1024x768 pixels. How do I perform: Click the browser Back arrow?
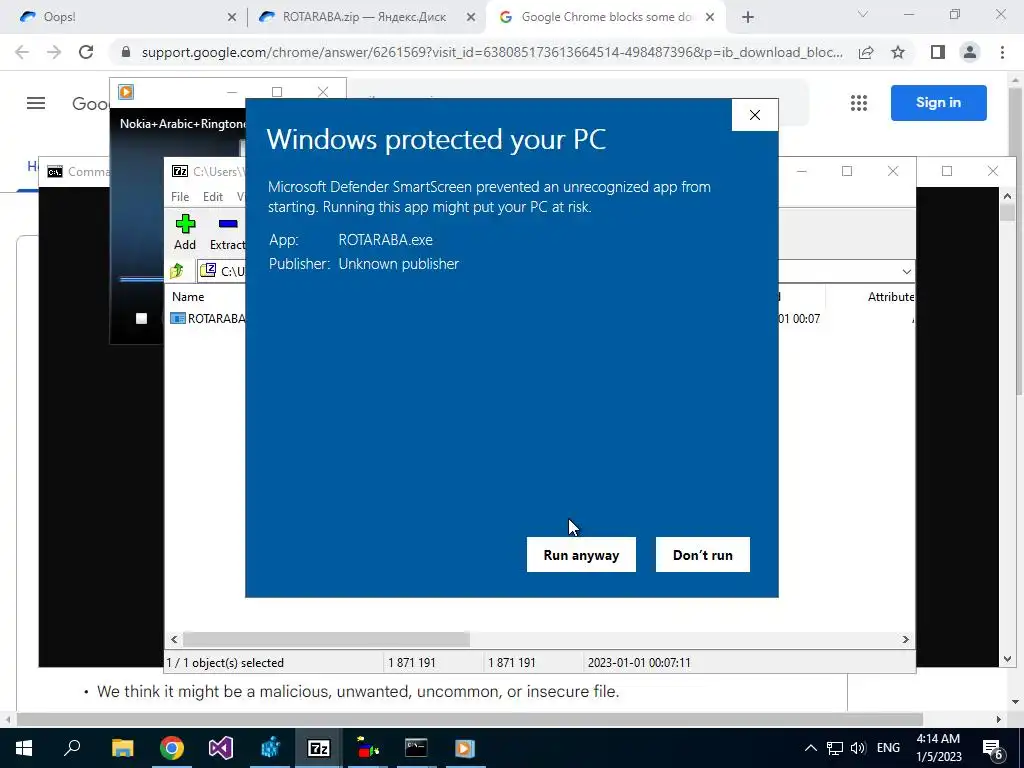pos(22,52)
